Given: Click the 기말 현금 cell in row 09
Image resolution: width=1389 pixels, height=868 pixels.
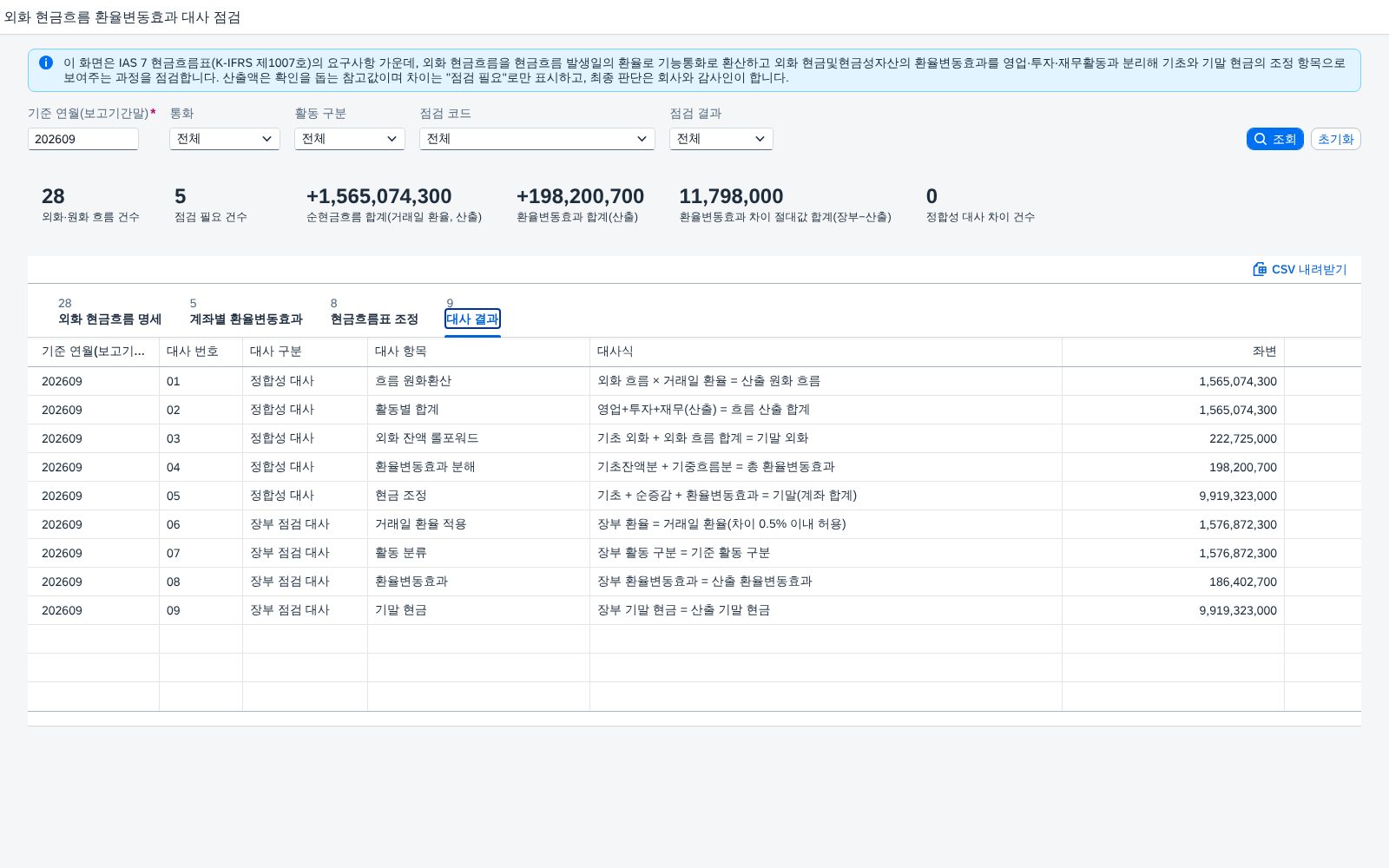Looking at the screenshot, I should pyautogui.click(x=479, y=610).
